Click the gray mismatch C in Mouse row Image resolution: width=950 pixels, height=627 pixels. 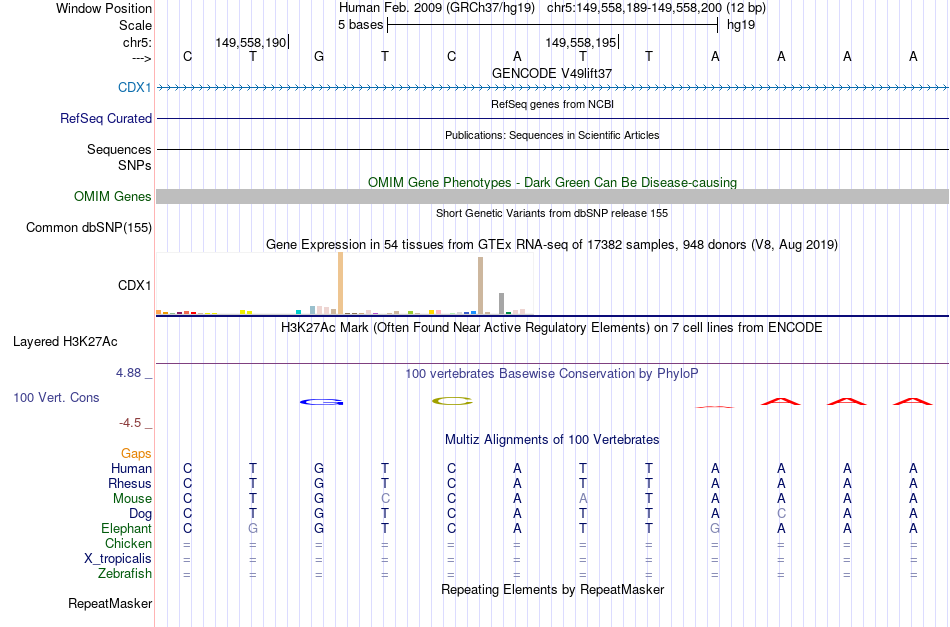pyautogui.click(x=385, y=499)
